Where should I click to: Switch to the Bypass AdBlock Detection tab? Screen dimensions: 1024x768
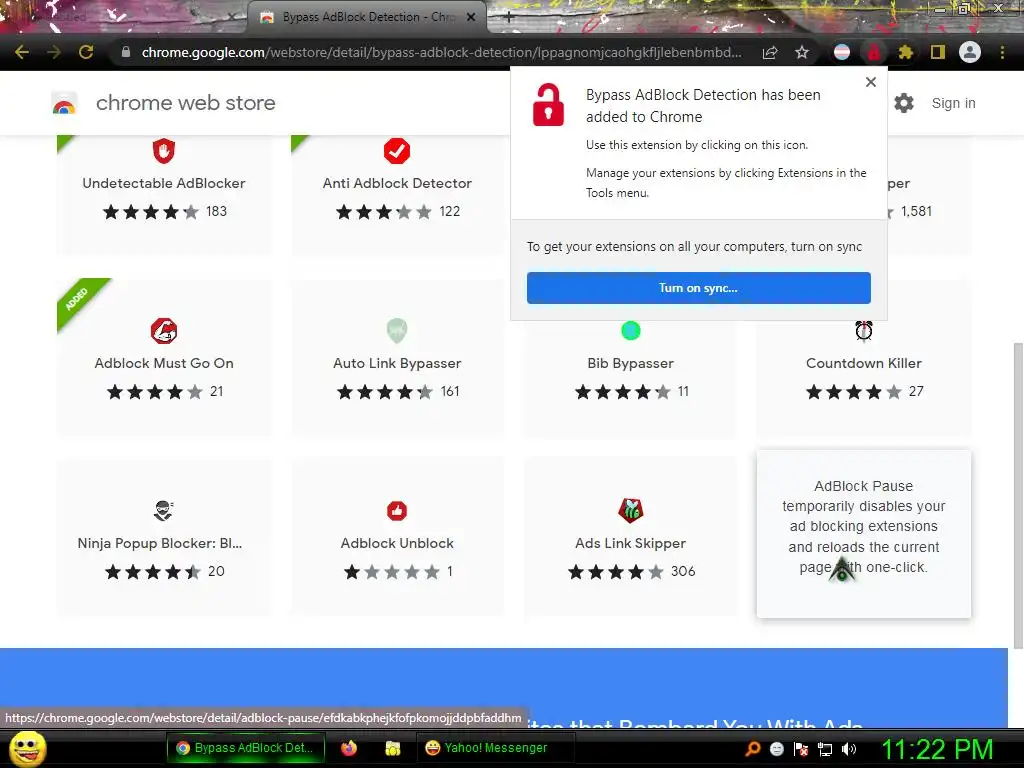367,17
